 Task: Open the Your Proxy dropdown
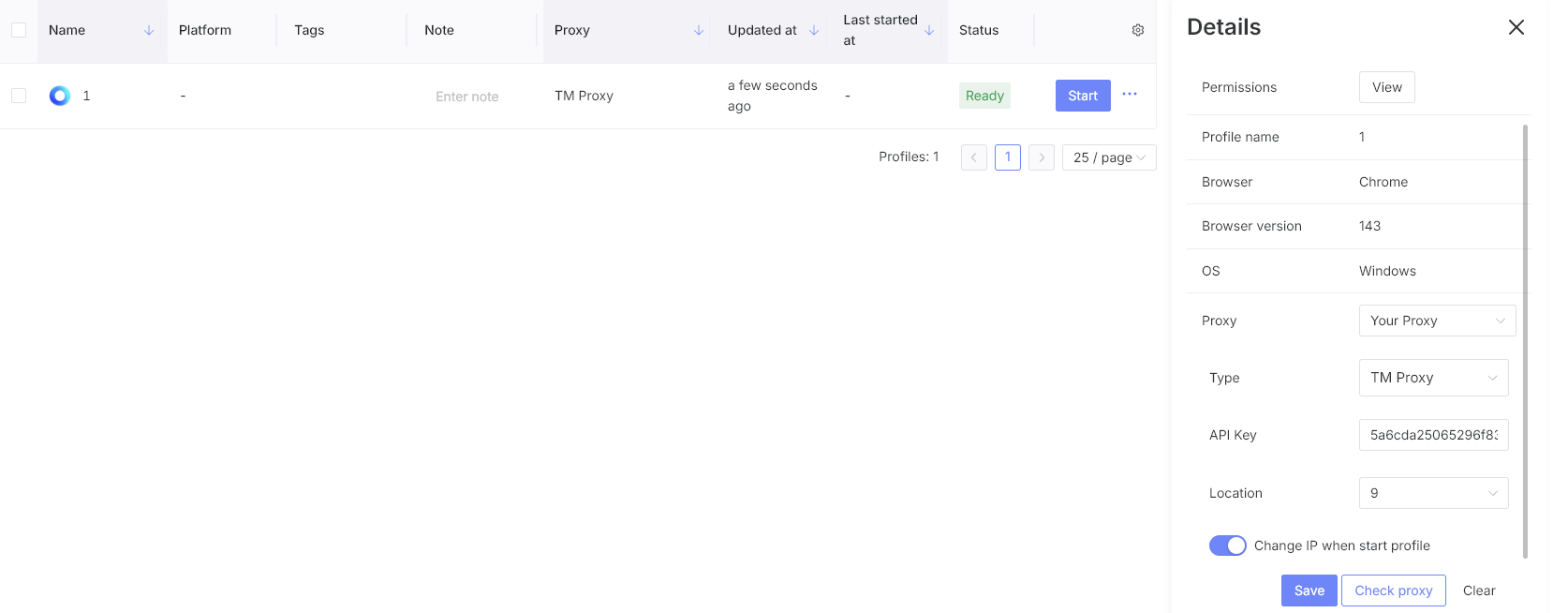1436,321
